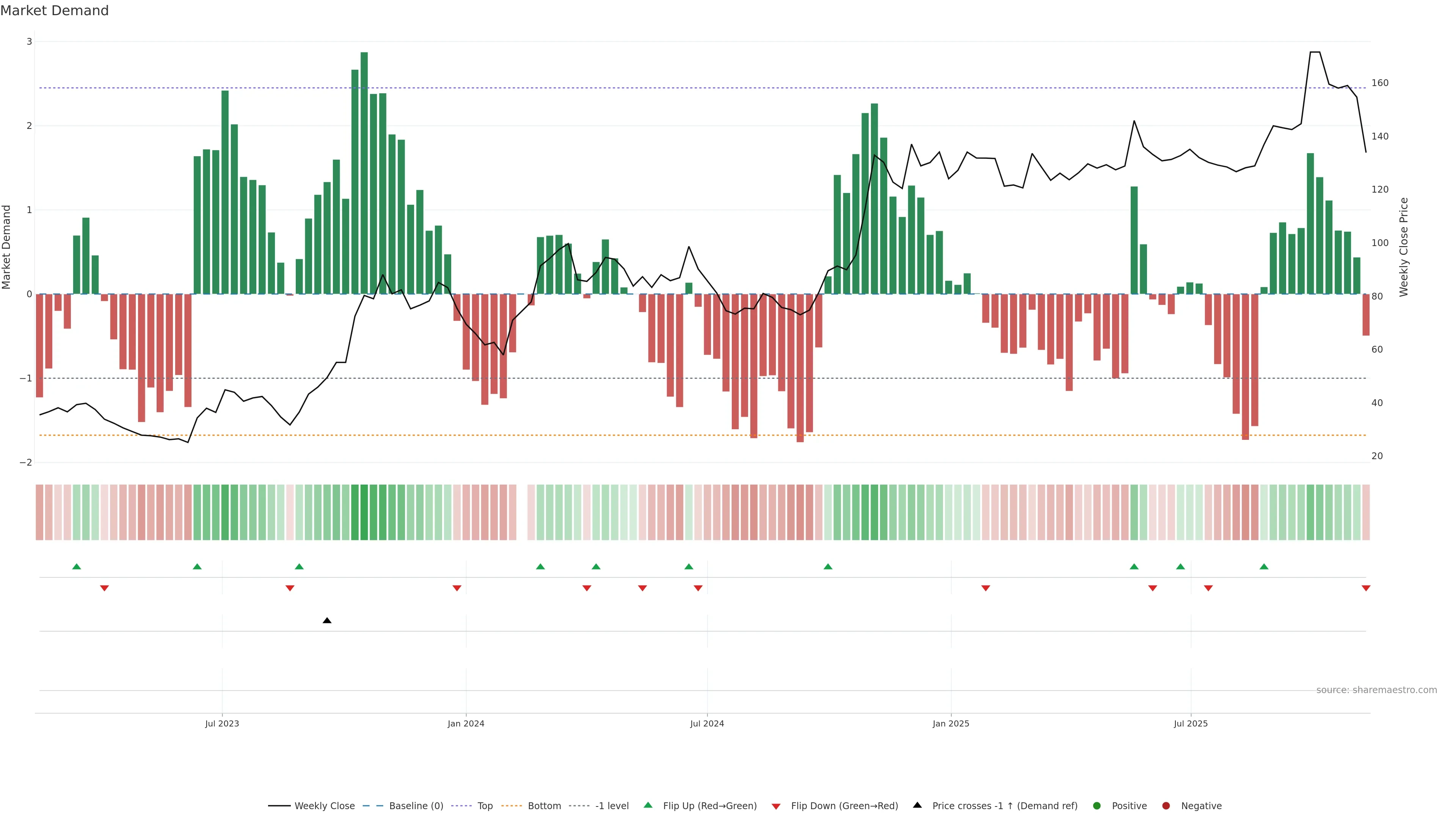
Task: Click the first green flip-up triangle
Action: click(77, 566)
